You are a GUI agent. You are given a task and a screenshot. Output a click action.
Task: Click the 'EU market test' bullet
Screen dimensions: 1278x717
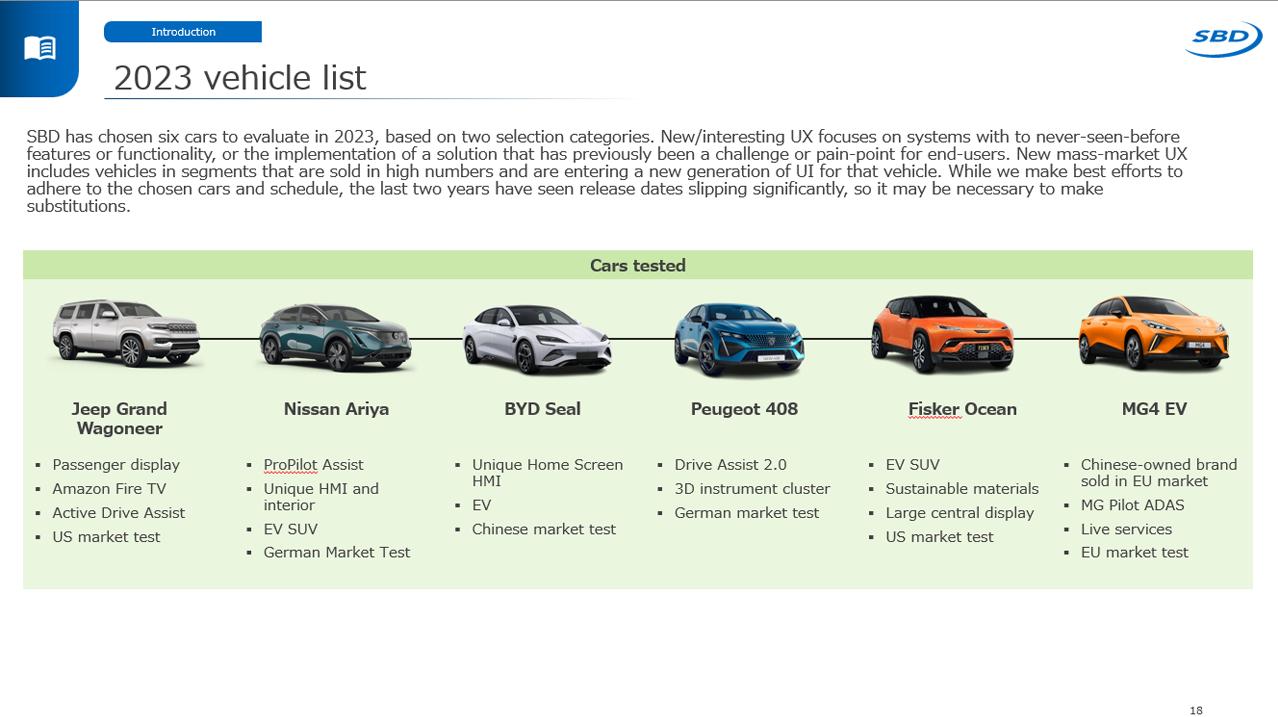pos(1134,552)
